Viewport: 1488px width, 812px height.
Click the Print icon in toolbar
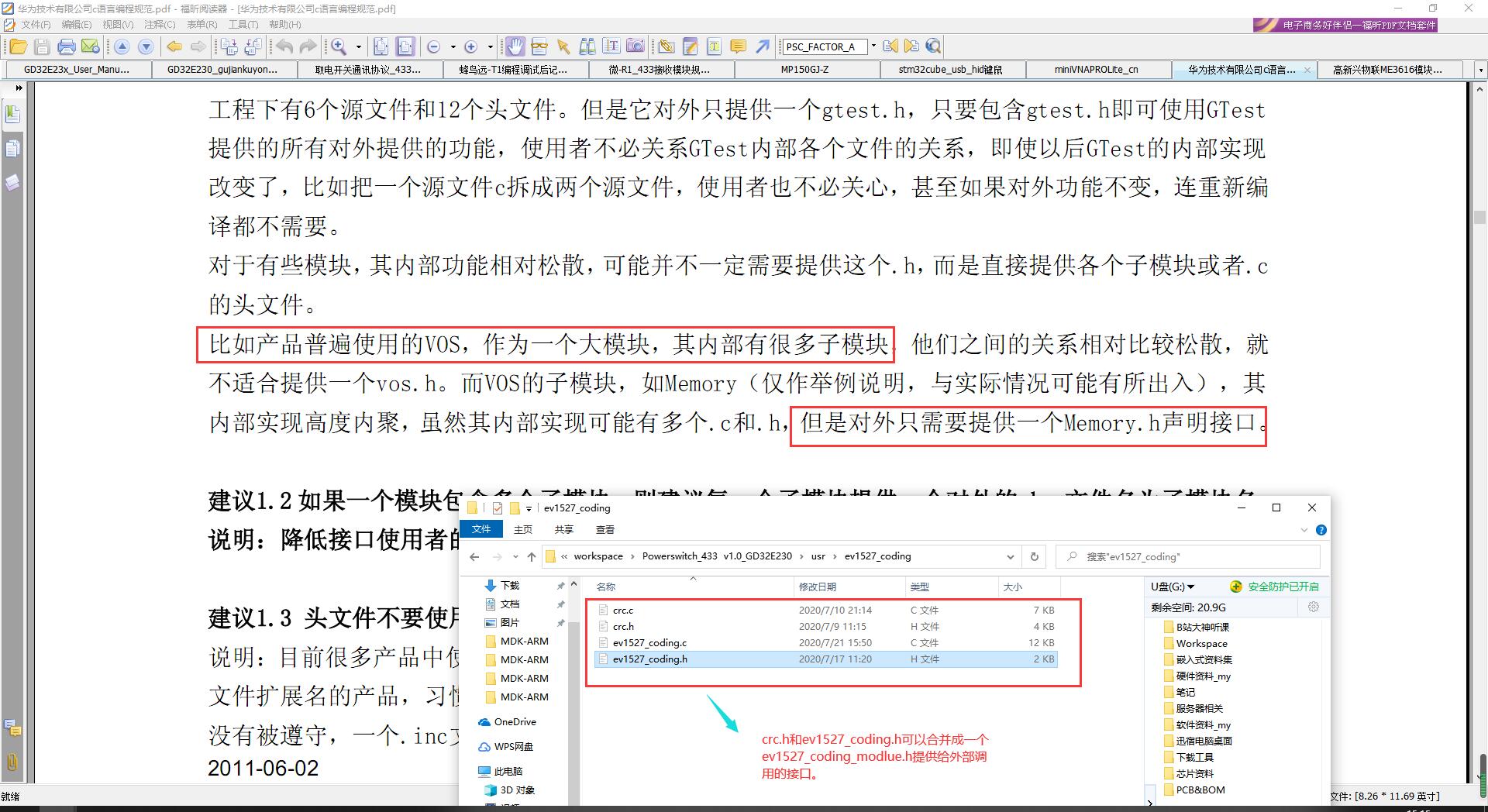[x=67, y=46]
